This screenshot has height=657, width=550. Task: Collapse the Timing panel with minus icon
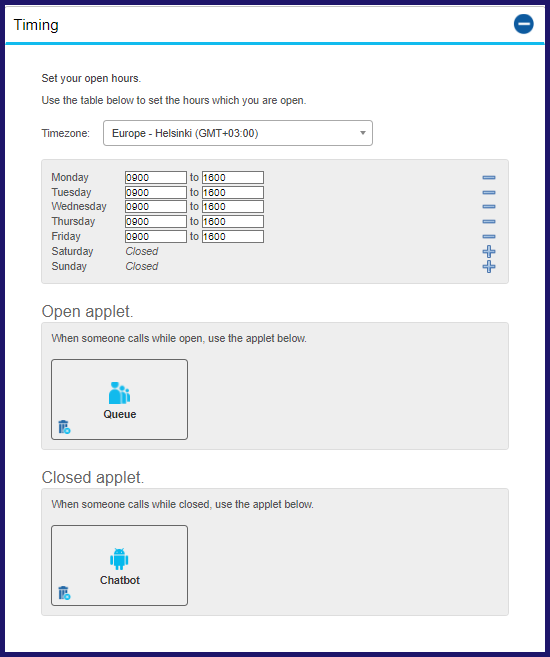(x=524, y=24)
